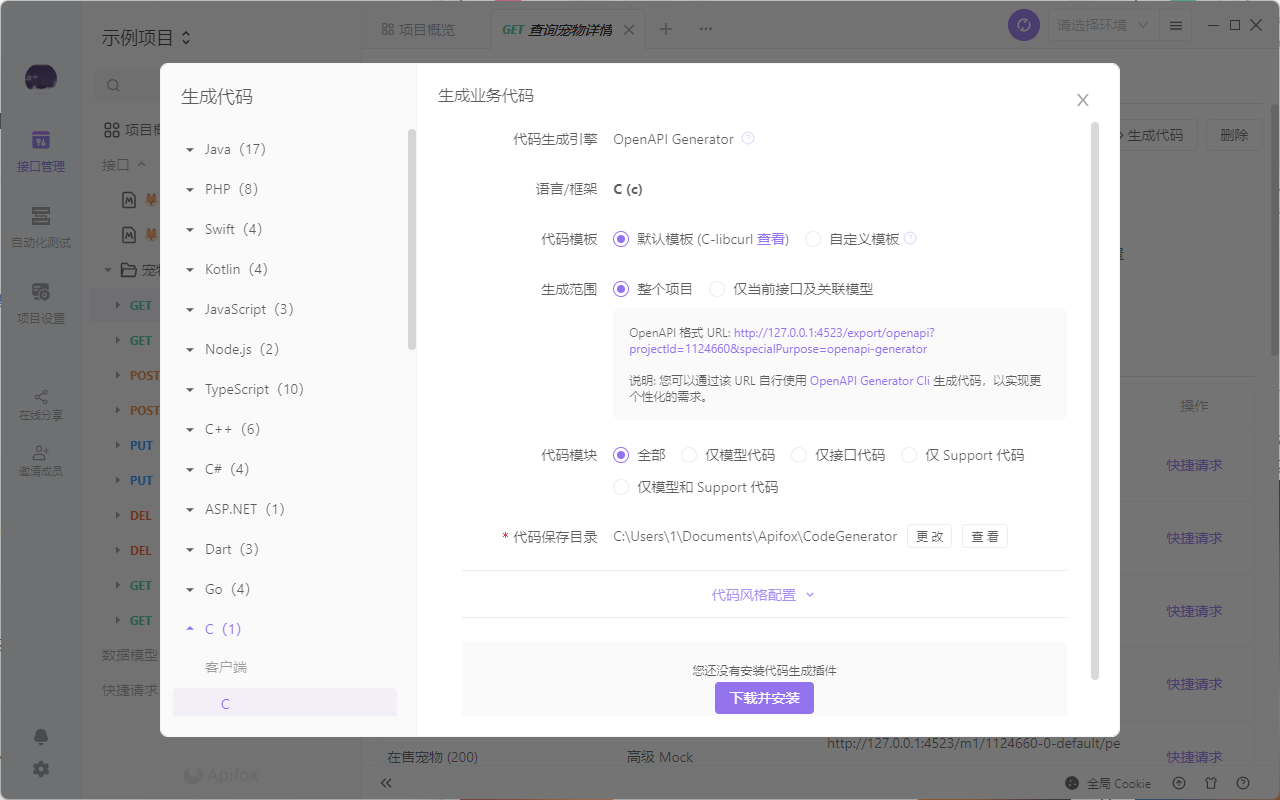Screen dimensions: 1280x800
Task: Click the 全局 Cookie icon in the status bar
Action: point(1073,783)
